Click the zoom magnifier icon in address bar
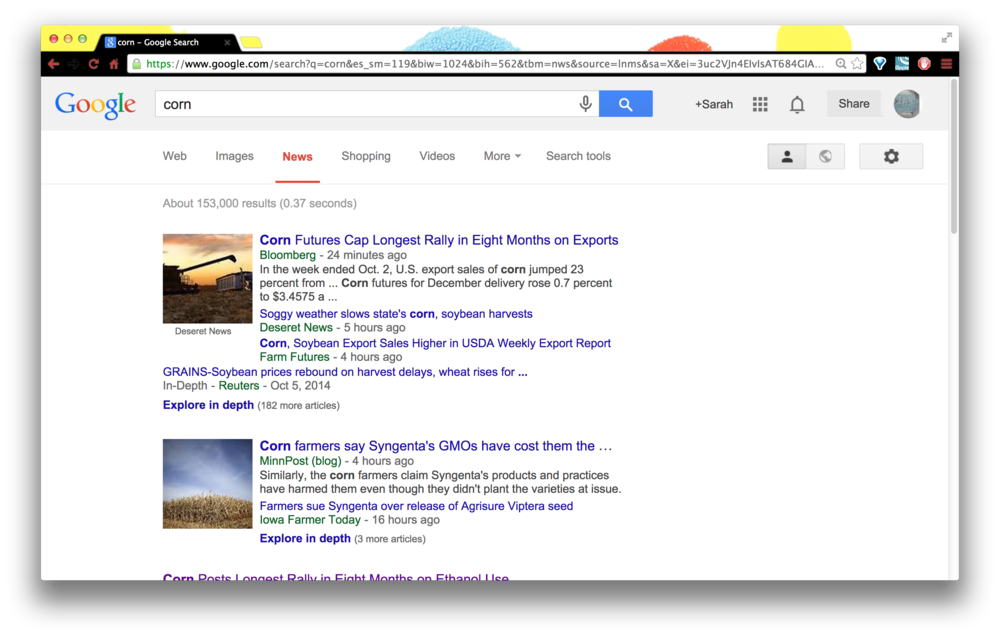 click(x=841, y=64)
